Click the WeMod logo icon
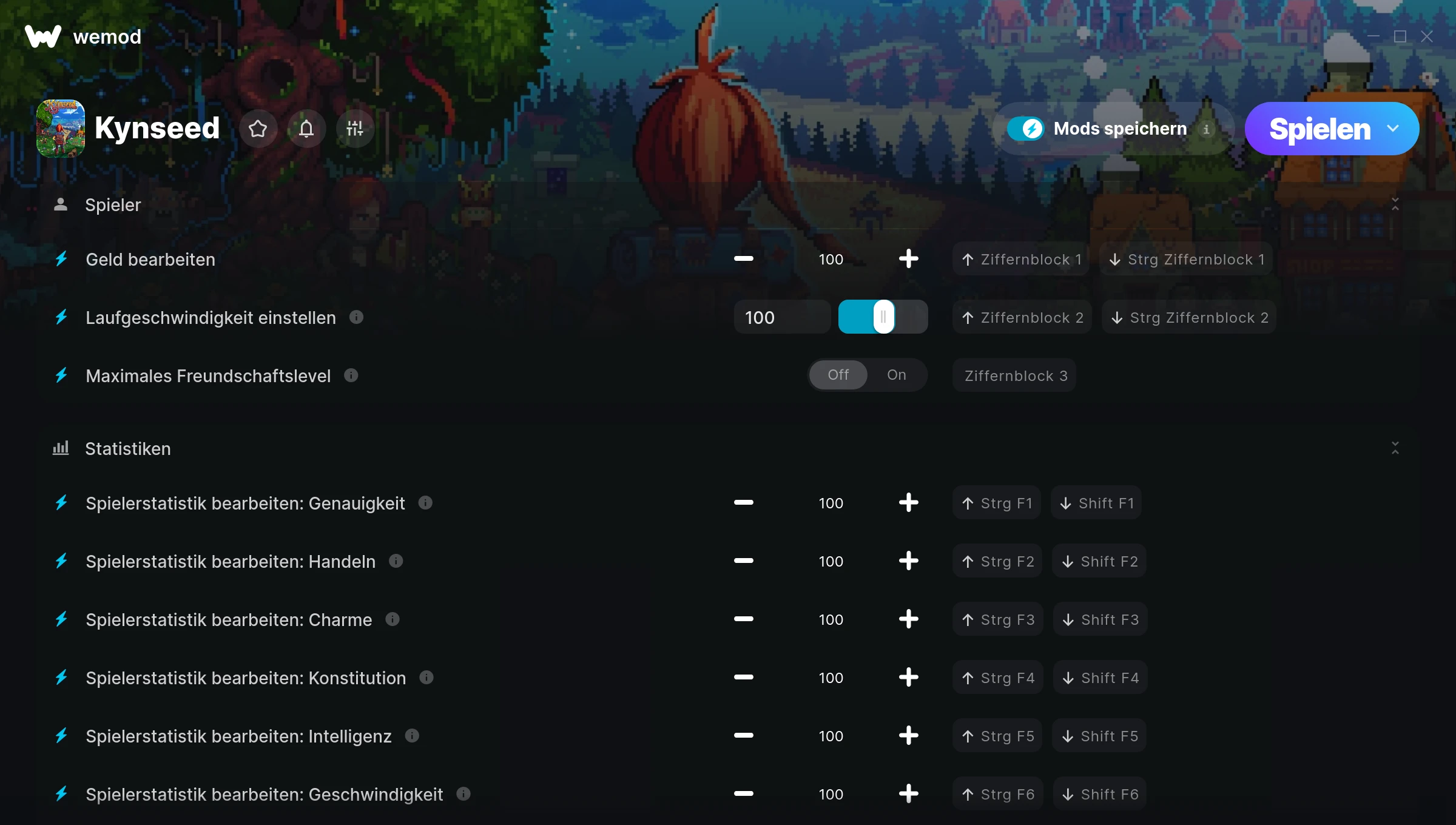Viewport: 1456px width, 825px height. 43,36
